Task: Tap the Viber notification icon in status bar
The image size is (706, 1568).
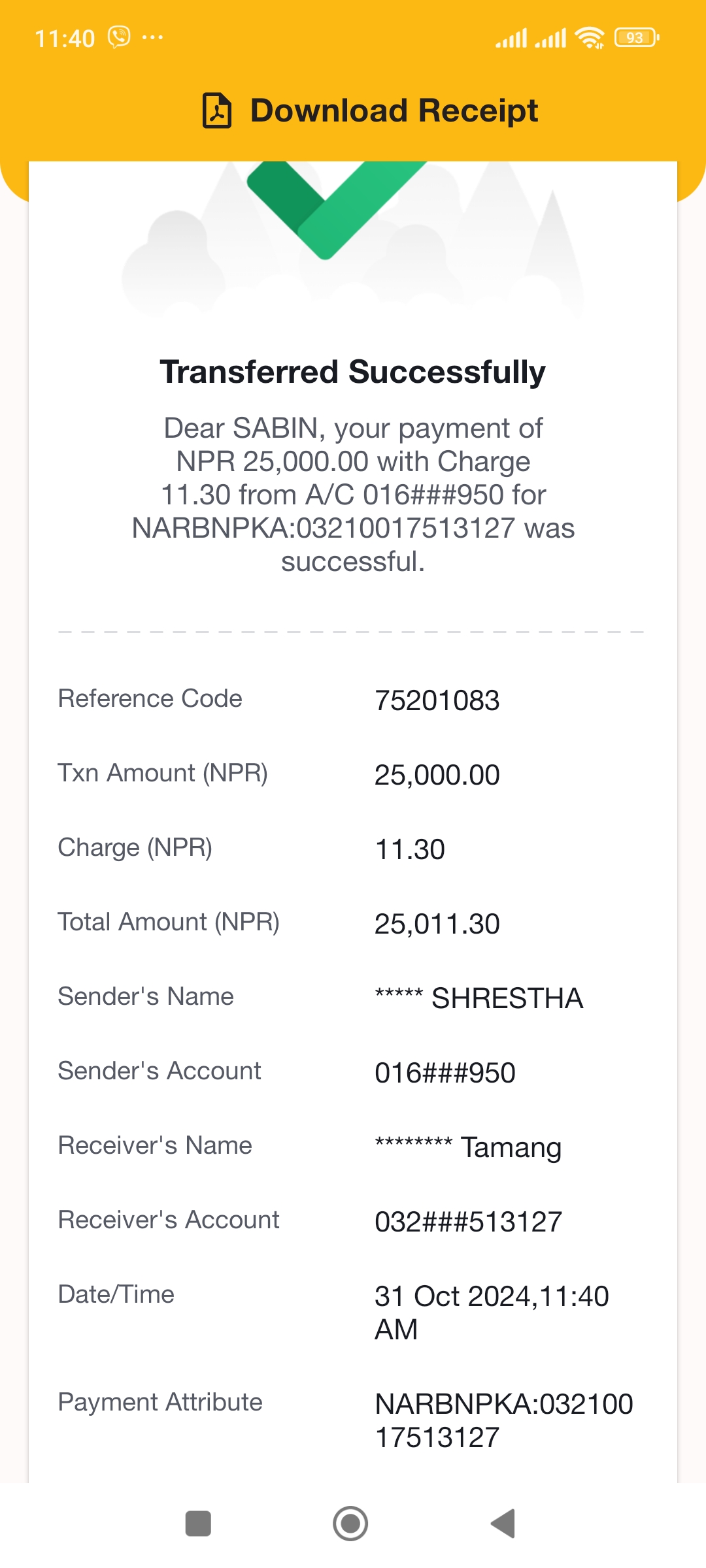Action: click(x=119, y=38)
